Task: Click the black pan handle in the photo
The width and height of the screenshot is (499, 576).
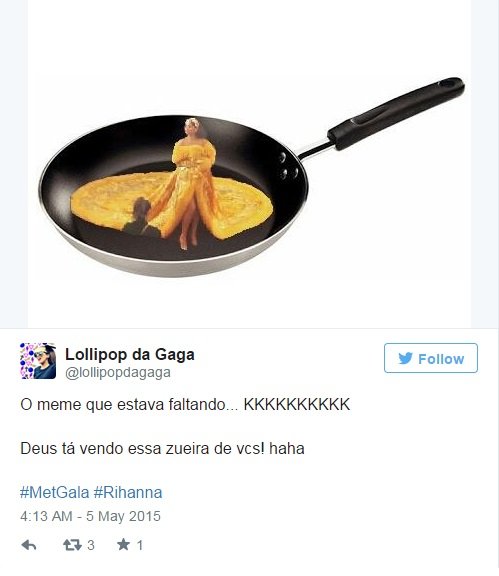Action: tap(396, 113)
